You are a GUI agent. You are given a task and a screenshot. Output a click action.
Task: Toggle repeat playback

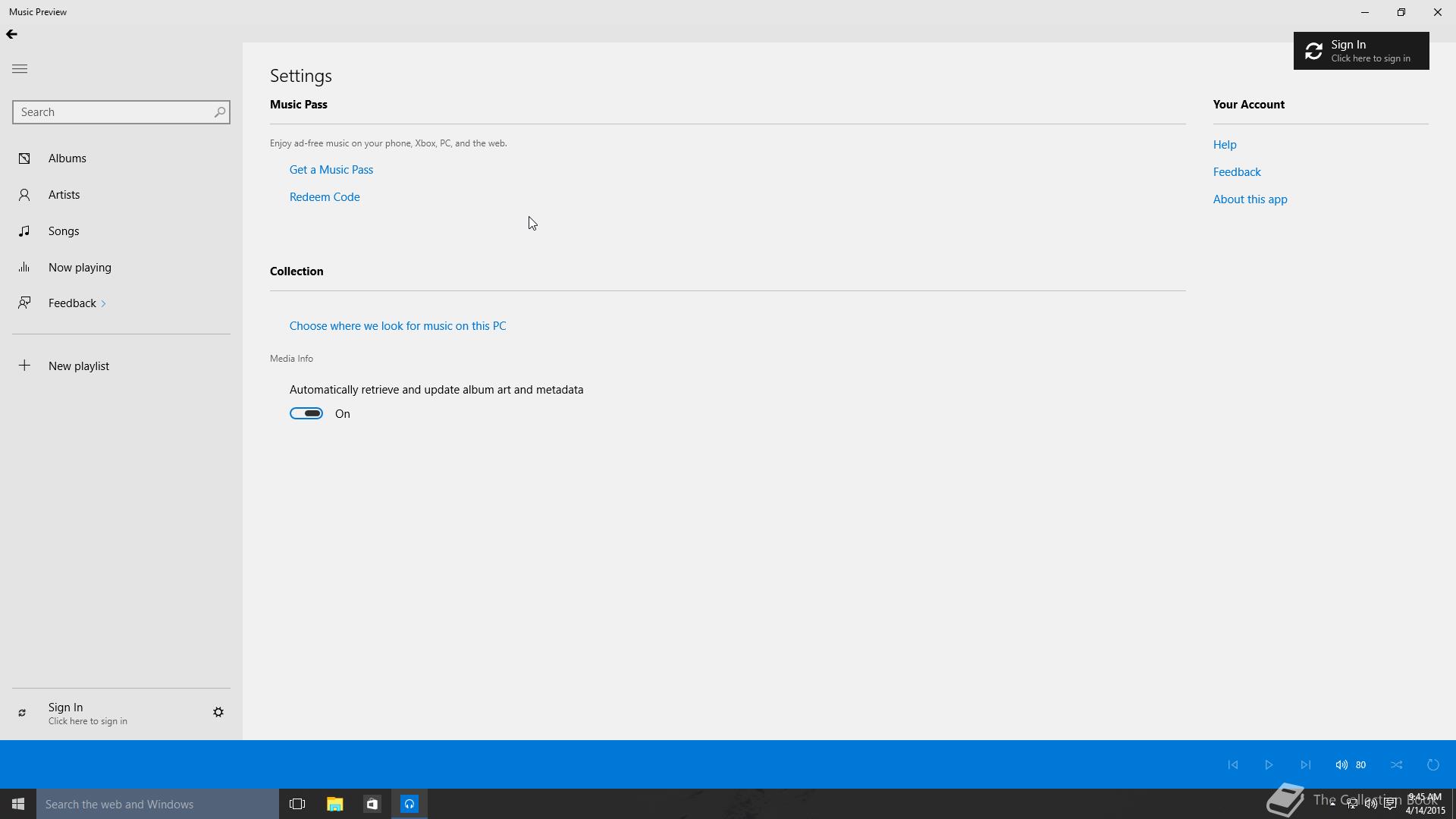tap(1433, 765)
